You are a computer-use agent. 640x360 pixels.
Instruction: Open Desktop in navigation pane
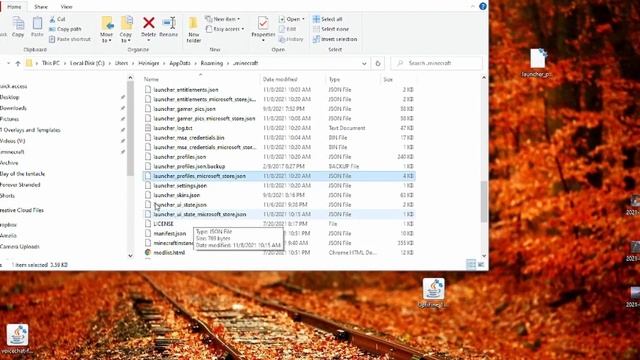click(x=9, y=97)
